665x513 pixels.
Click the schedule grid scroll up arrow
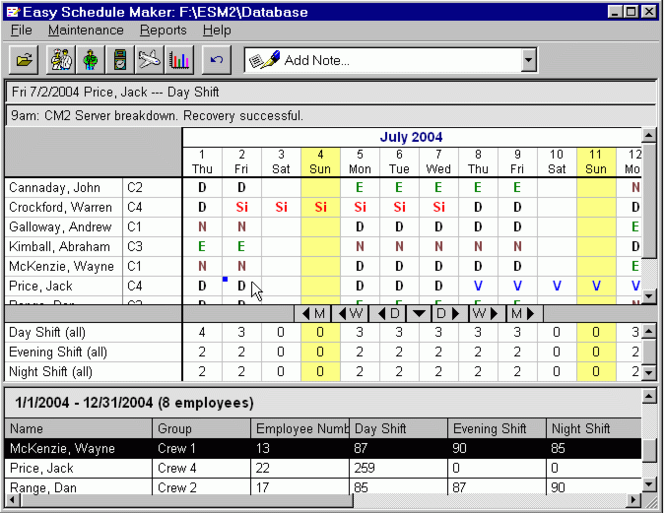649,136
